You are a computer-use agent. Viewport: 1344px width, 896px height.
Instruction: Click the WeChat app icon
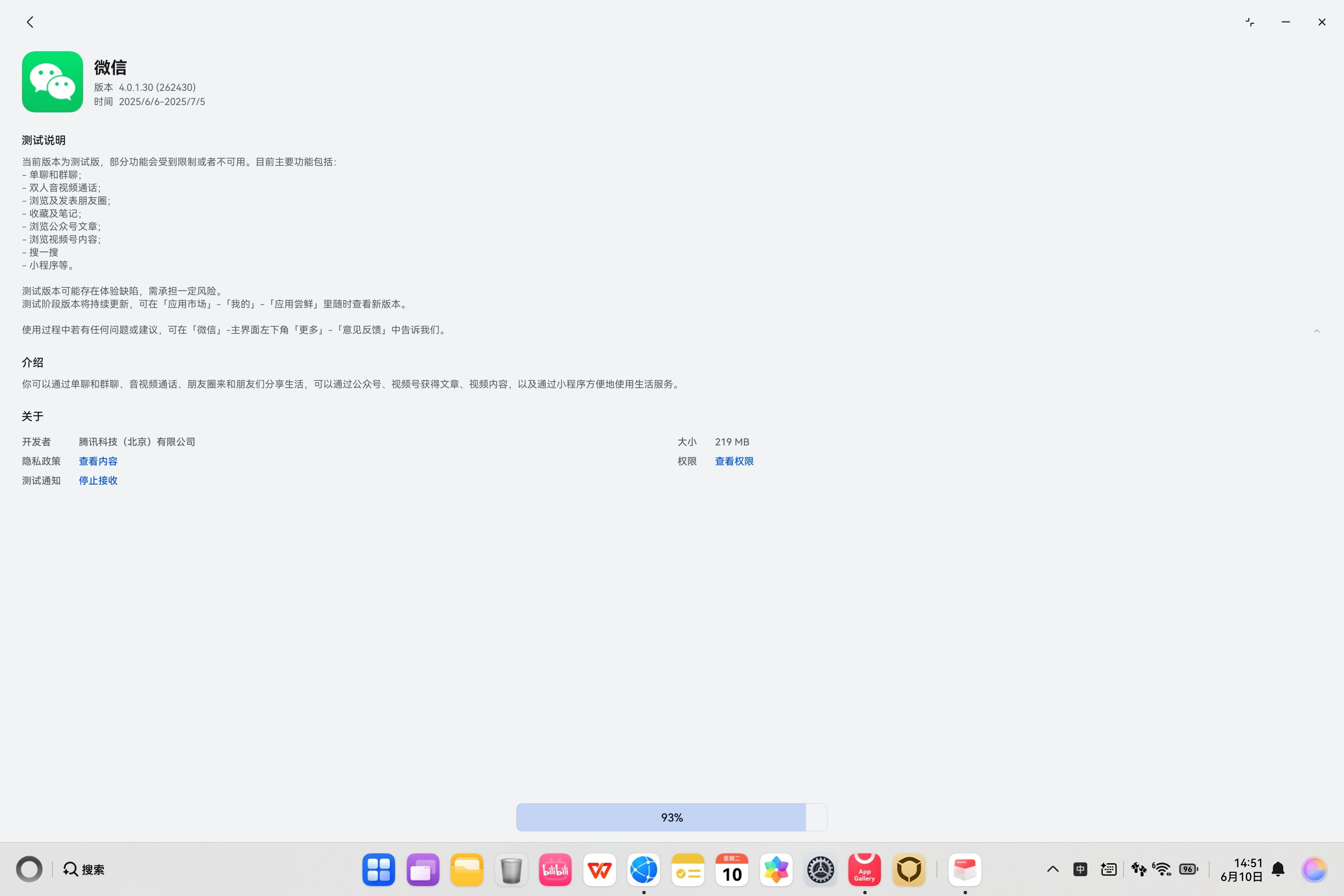pyautogui.click(x=53, y=82)
